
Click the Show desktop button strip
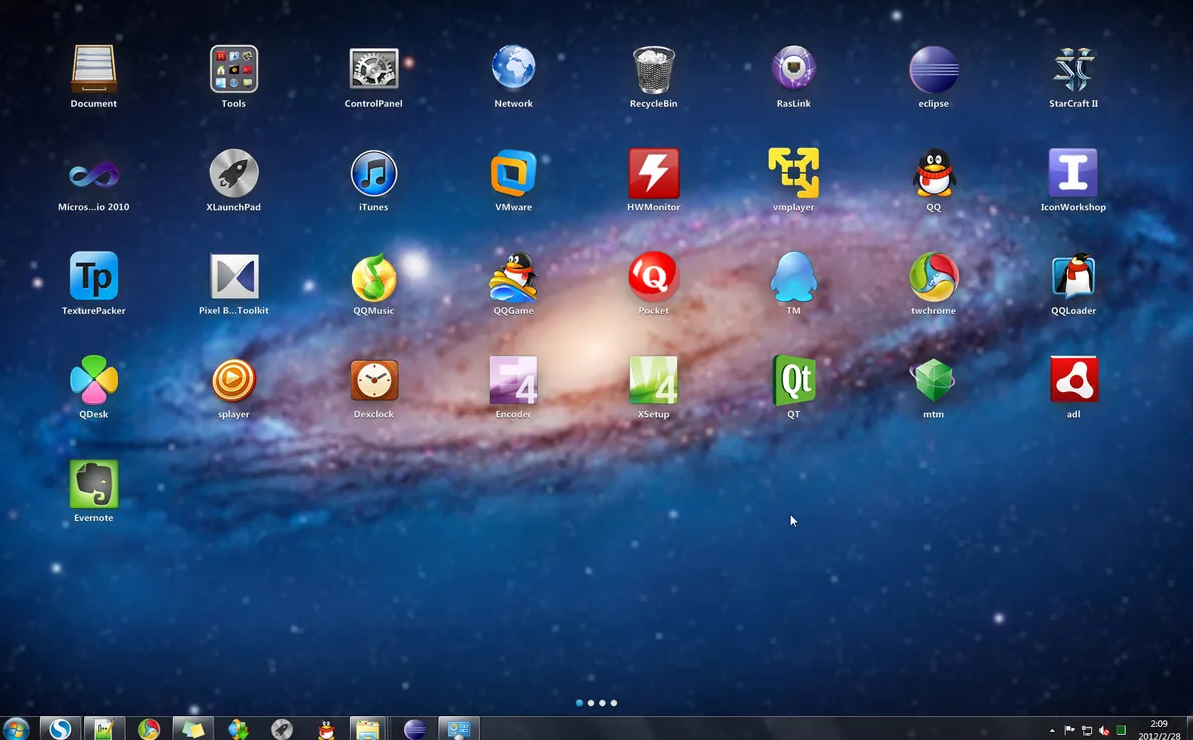pos(1188,729)
